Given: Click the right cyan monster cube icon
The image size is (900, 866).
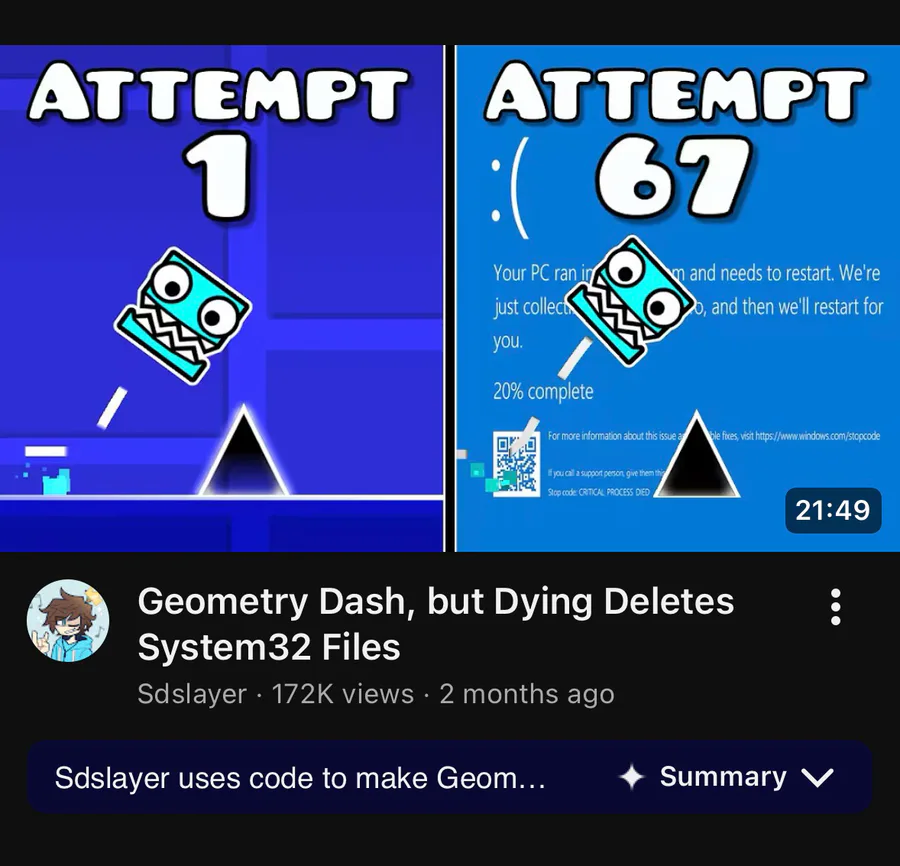Looking at the screenshot, I should coord(630,301).
